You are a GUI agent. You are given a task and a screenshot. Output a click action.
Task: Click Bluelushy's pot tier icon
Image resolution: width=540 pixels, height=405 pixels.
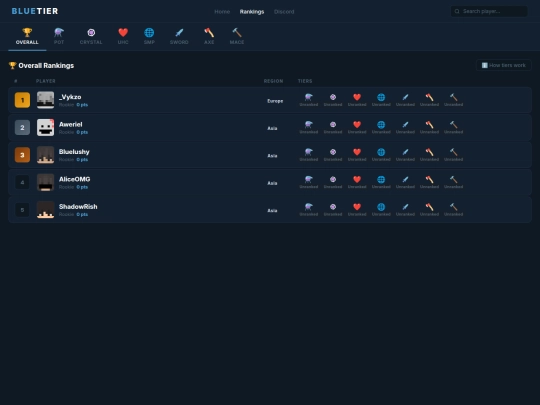tap(309, 152)
